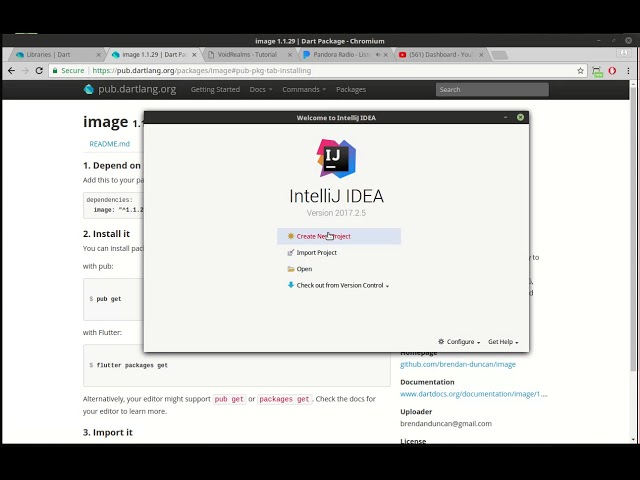Image resolution: width=640 pixels, height=480 pixels.
Task: Close the VoidRealms Tutorial tab
Action: click(x=290, y=55)
